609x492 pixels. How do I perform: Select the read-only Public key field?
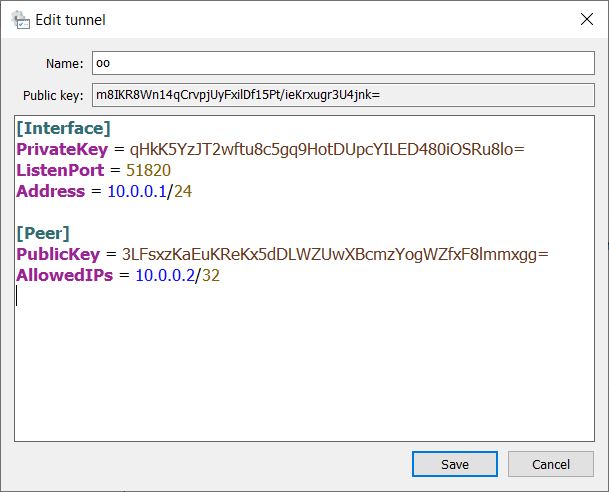(342, 96)
